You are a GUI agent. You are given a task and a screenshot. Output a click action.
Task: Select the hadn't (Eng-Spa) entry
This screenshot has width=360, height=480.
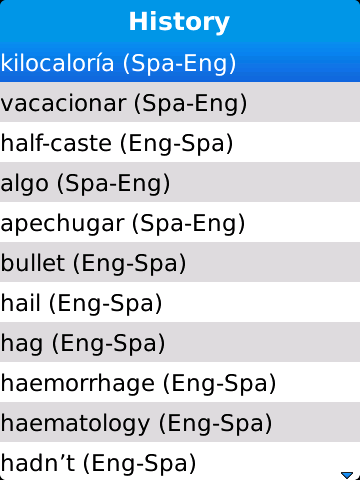point(180,461)
